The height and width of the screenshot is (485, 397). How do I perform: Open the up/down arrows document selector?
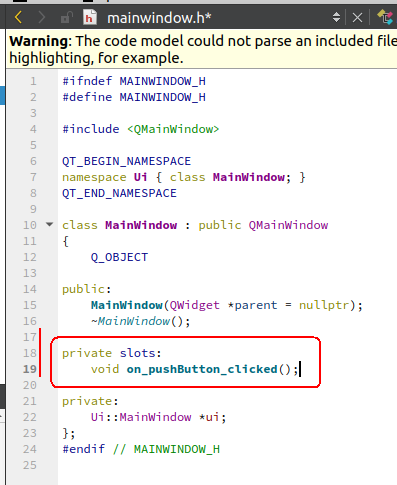point(336,17)
